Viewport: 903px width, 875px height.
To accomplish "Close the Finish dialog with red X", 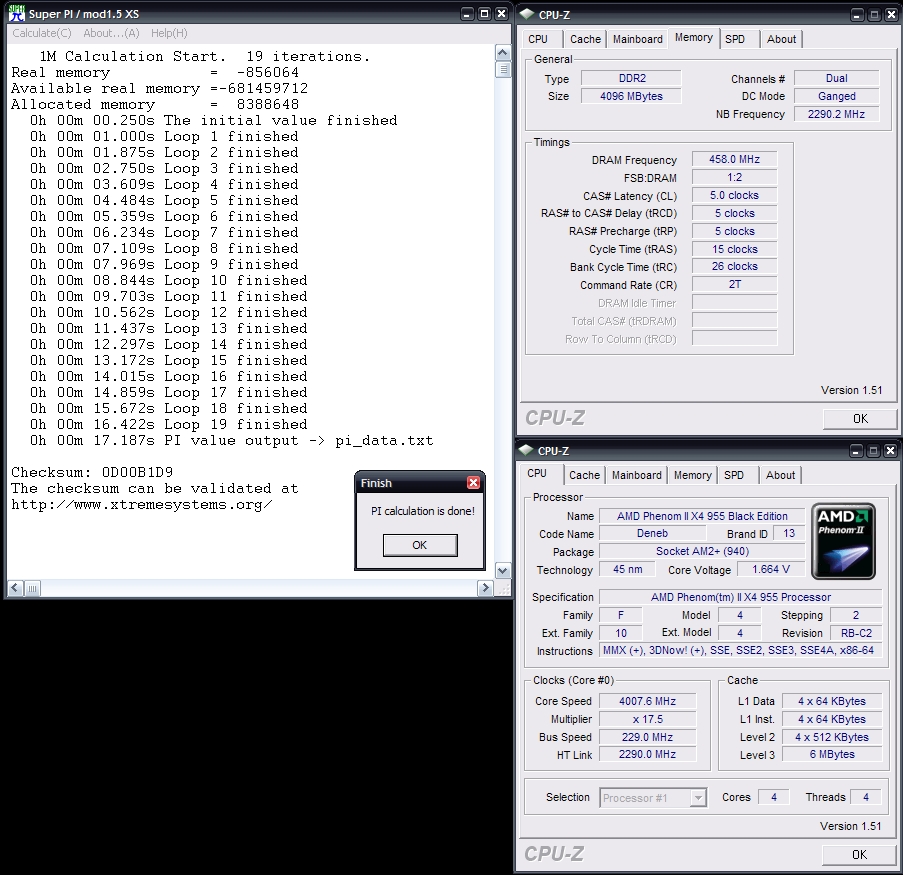I will pyautogui.click(x=473, y=483).
